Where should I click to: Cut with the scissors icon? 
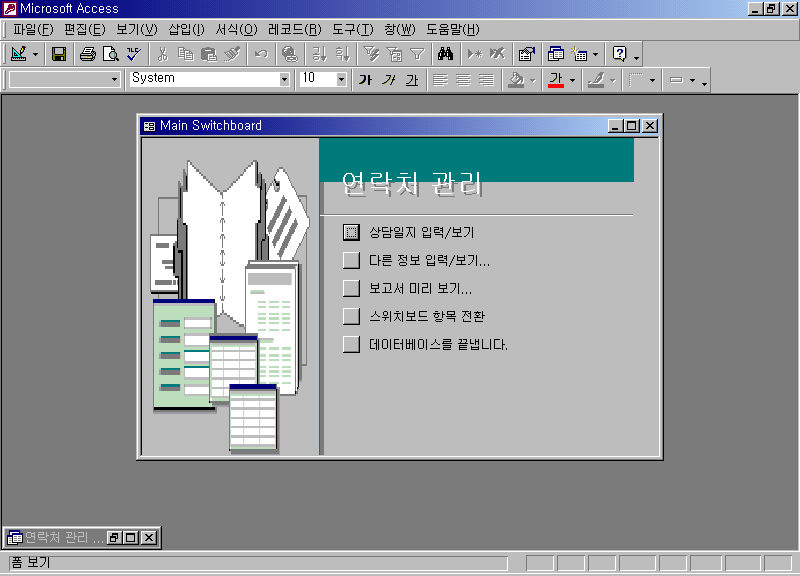[x=163, y=54]
